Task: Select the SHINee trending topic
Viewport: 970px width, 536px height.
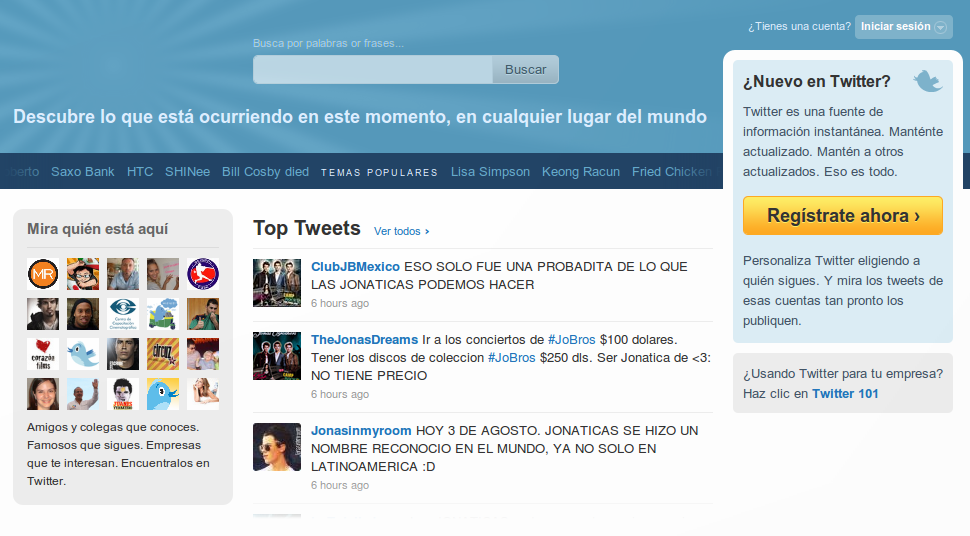Action: (187, 171)
